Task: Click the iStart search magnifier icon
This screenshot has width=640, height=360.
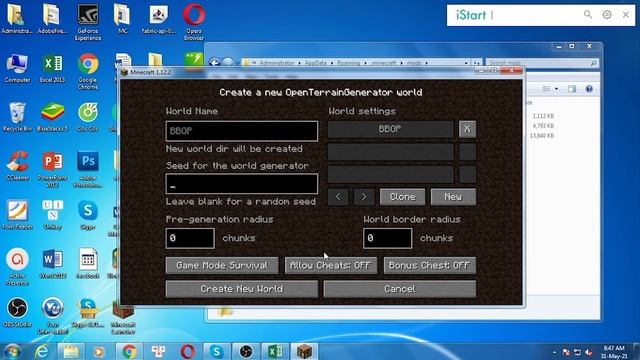Action: tap(588, 15)
